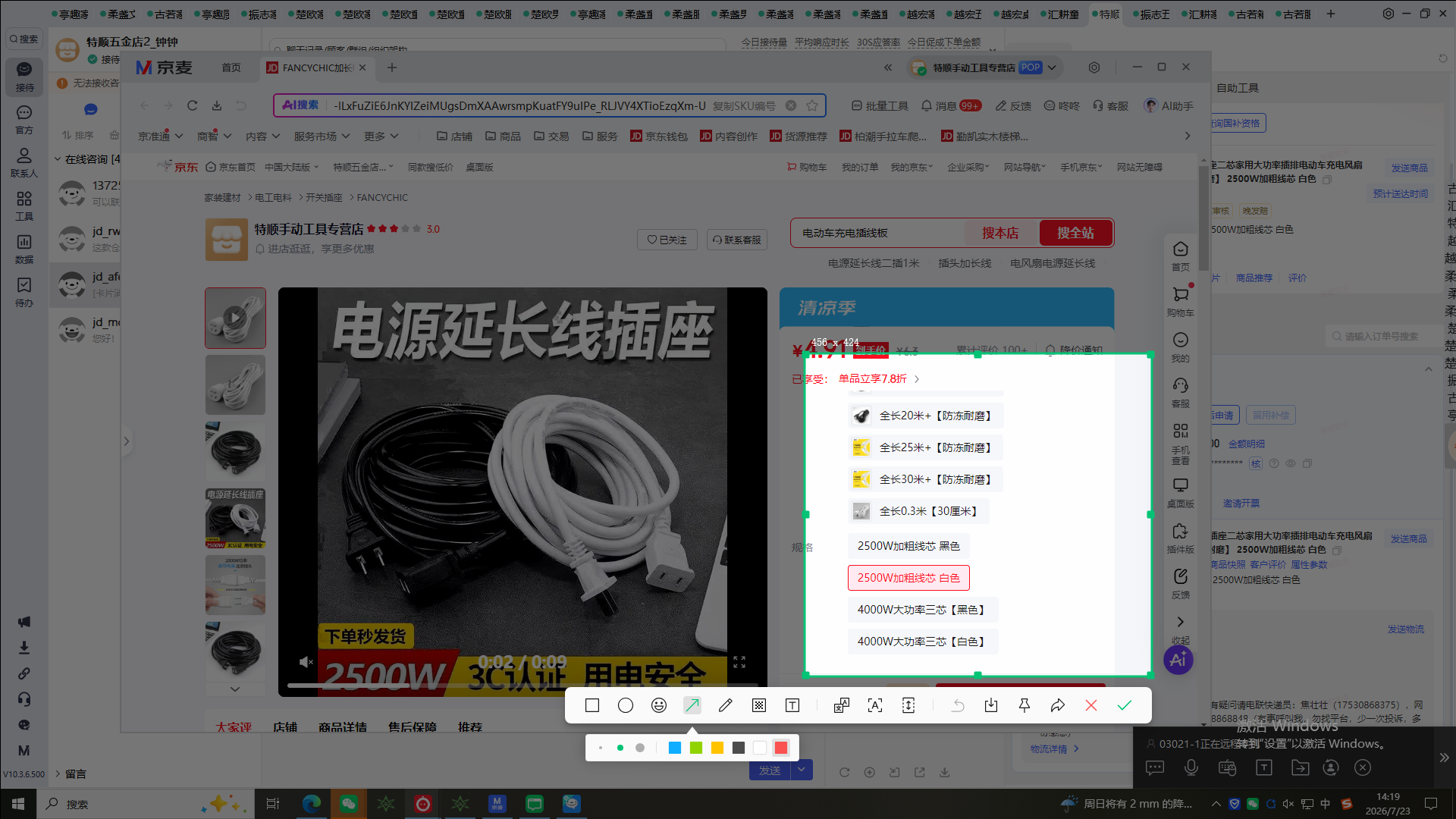Run OCR text recognition on selection
Screen dimensions: 1456x819
(x=875, y=705)
